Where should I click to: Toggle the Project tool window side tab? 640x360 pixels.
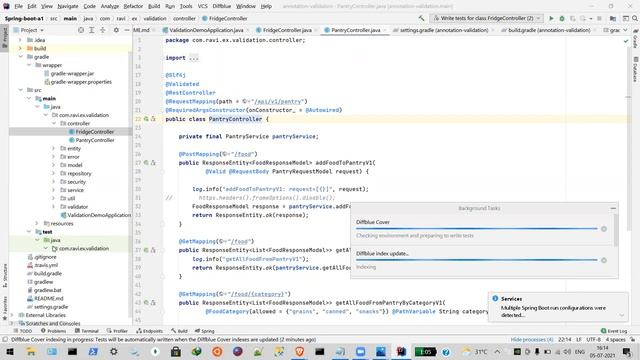point(4,37)
